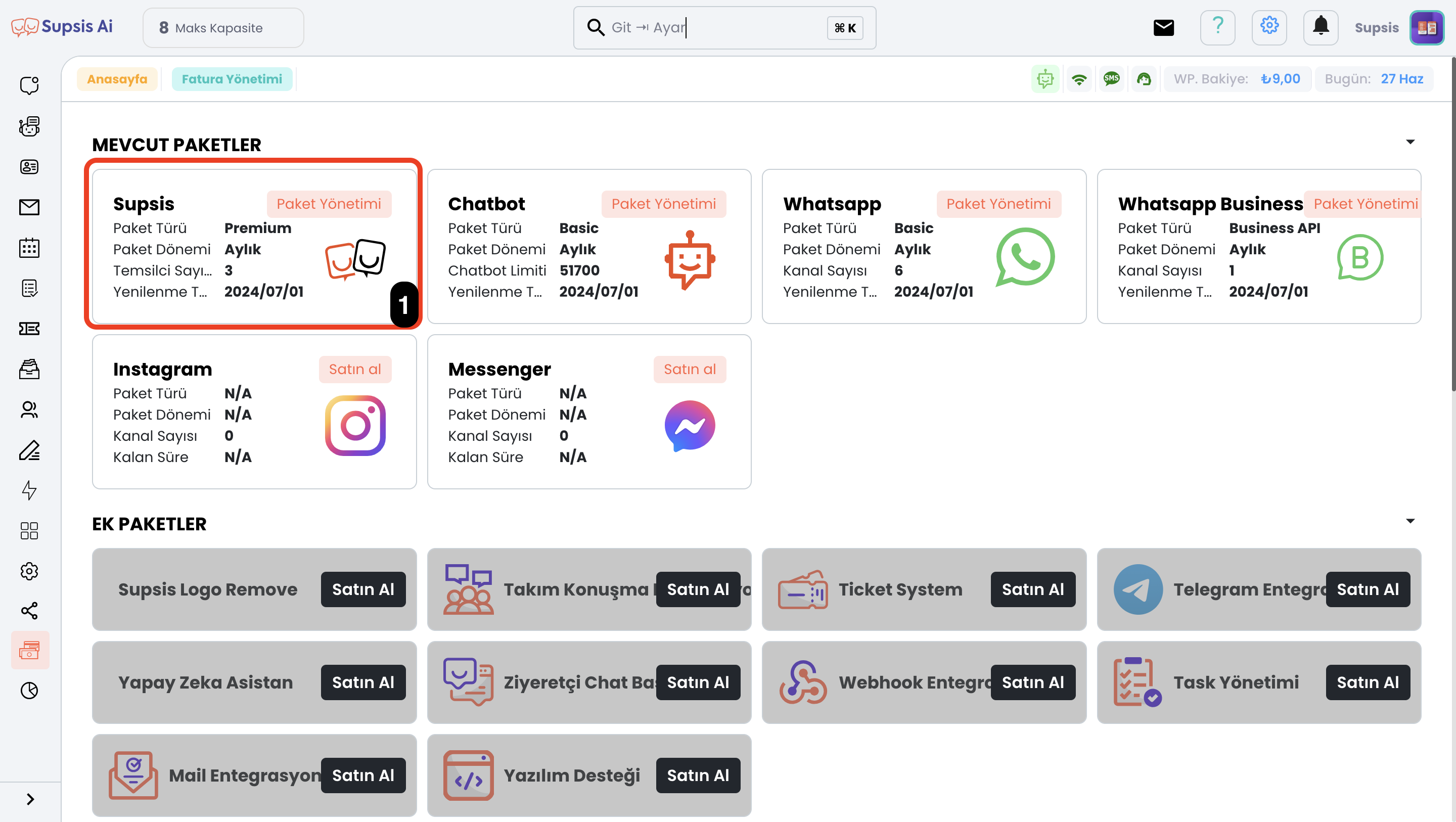Viewport: 1456px width, 822px height.
Task: Switch to the Anasayfa tab
Action: click(117, 79)
